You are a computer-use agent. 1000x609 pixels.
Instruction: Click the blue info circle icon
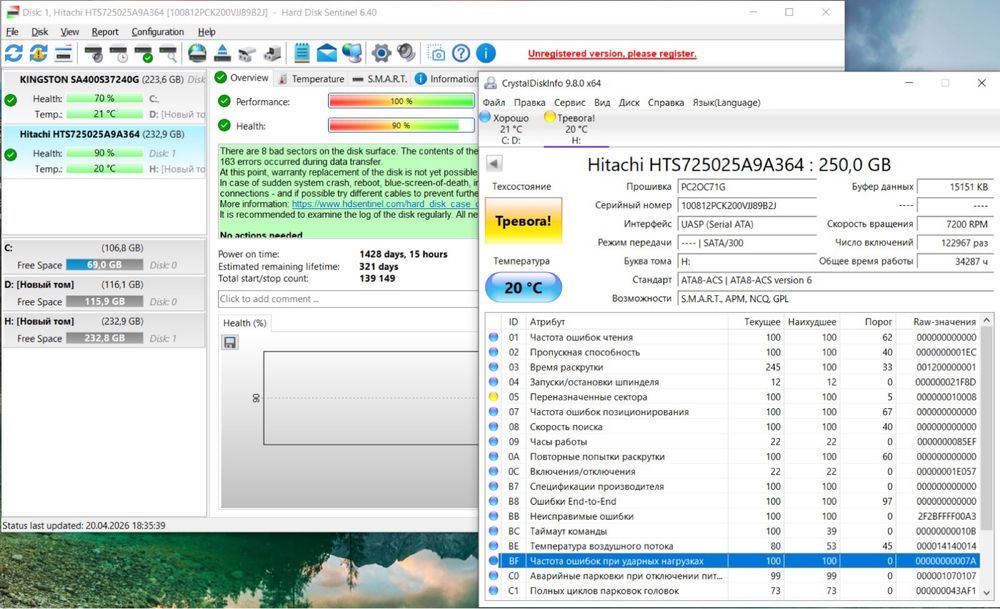tap(486, 54)
